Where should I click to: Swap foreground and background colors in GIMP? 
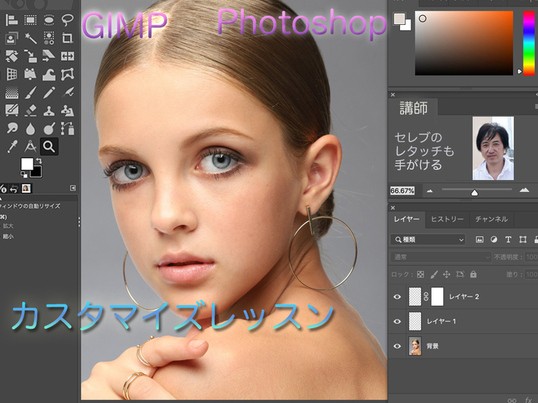pos(38,161)
